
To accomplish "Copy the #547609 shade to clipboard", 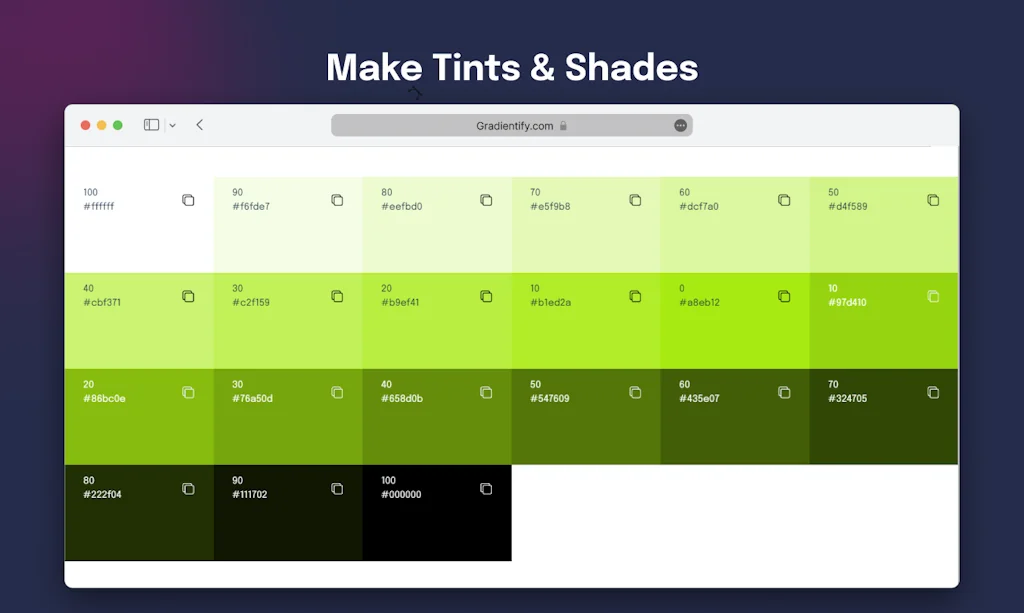I will 635,393.
